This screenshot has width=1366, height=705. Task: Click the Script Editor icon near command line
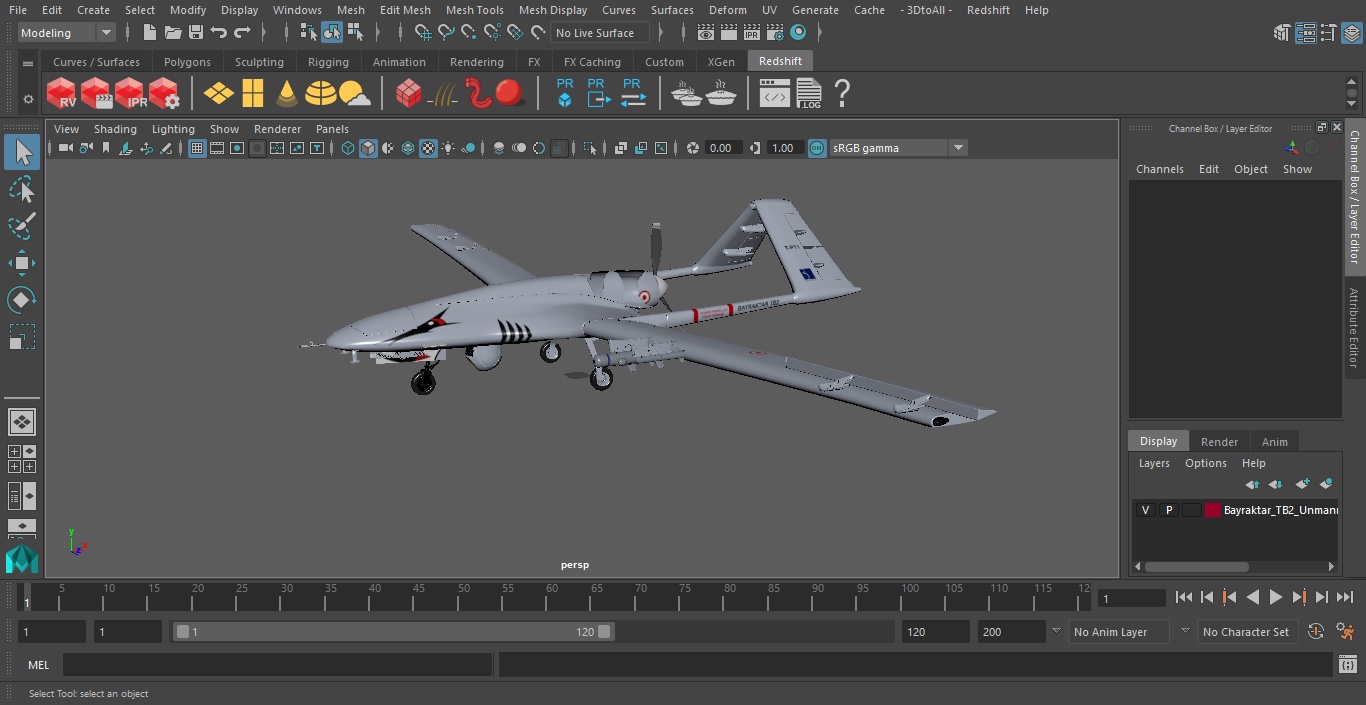point(1348,665)
